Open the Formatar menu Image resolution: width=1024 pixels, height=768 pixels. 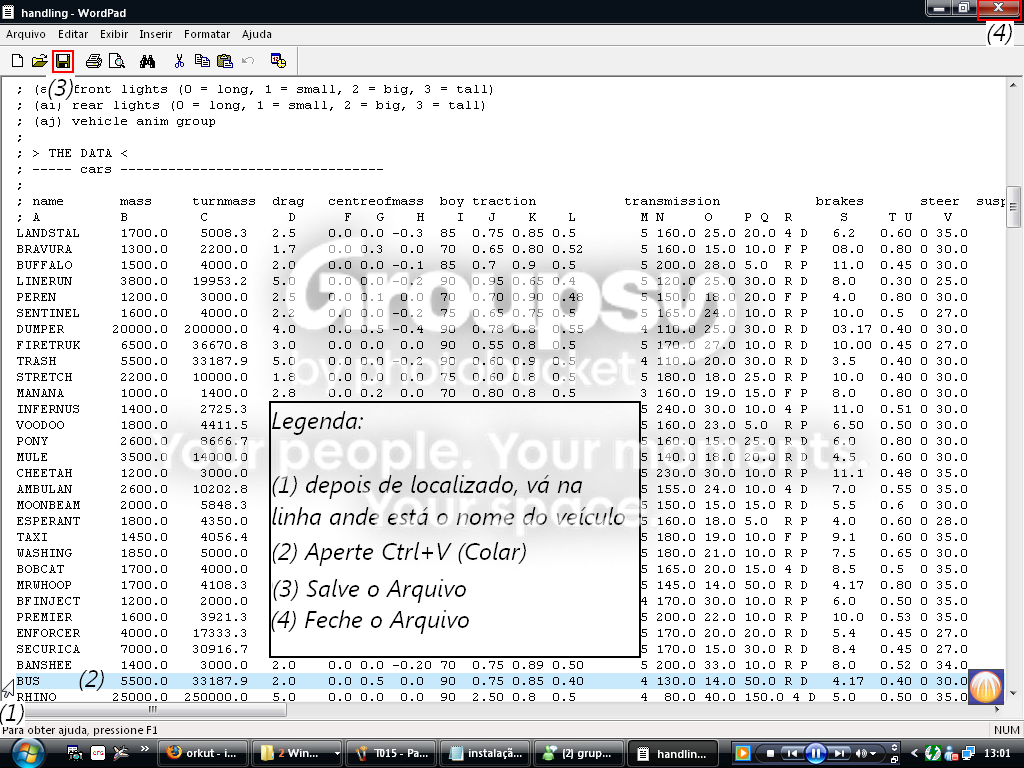click(x=206, y=34)
